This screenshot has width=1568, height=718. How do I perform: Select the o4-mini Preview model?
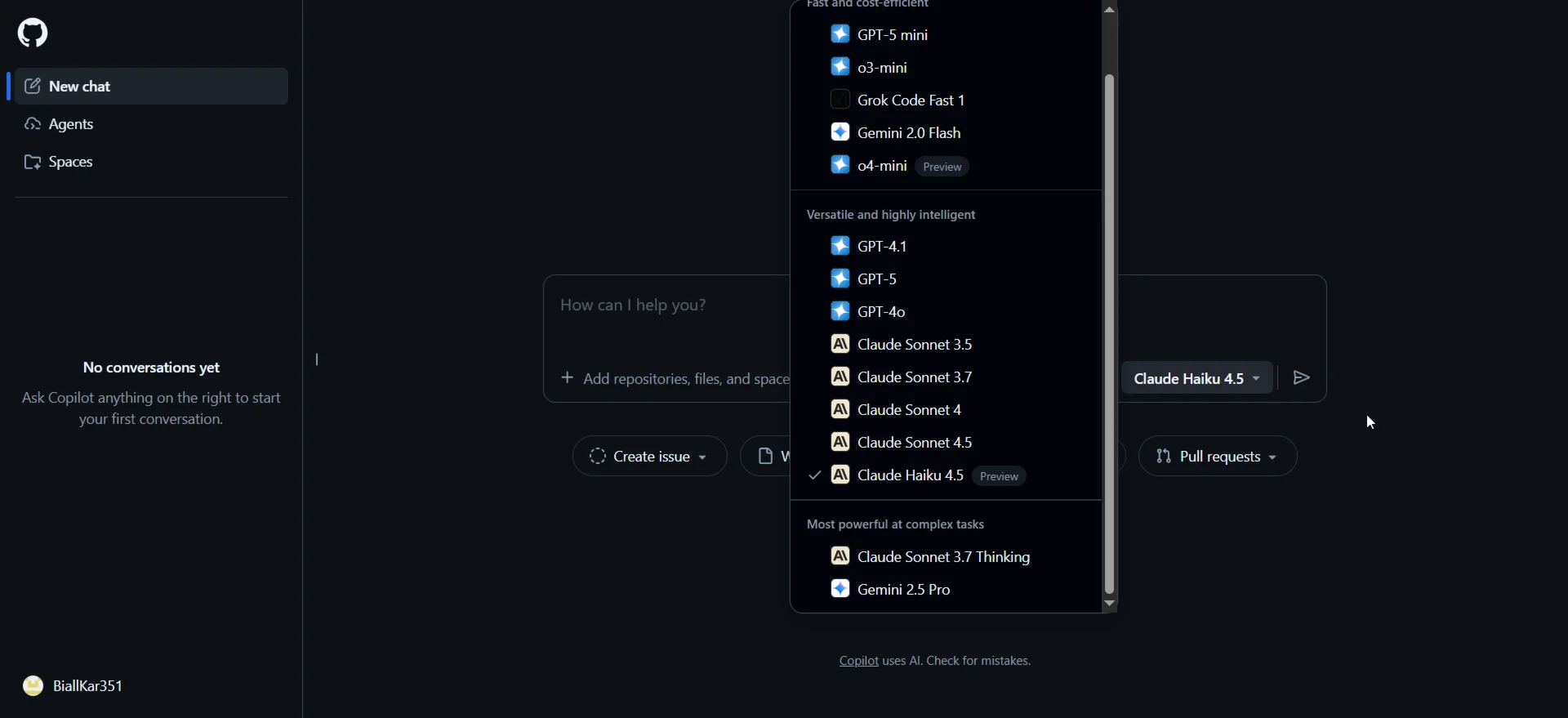pyautogui.click(x=946, y=166)
